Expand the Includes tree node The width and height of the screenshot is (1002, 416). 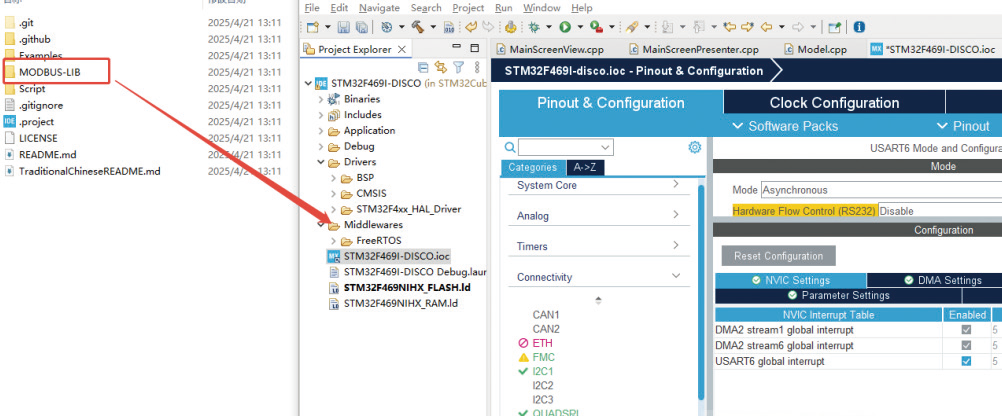(x=321, y=115)
